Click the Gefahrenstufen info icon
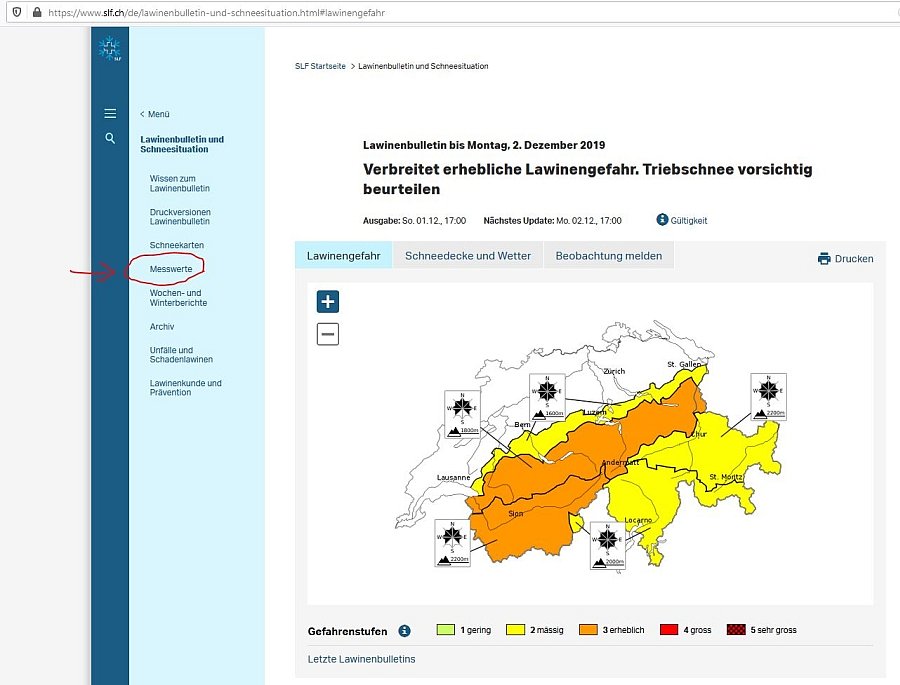 coord(404,631)
